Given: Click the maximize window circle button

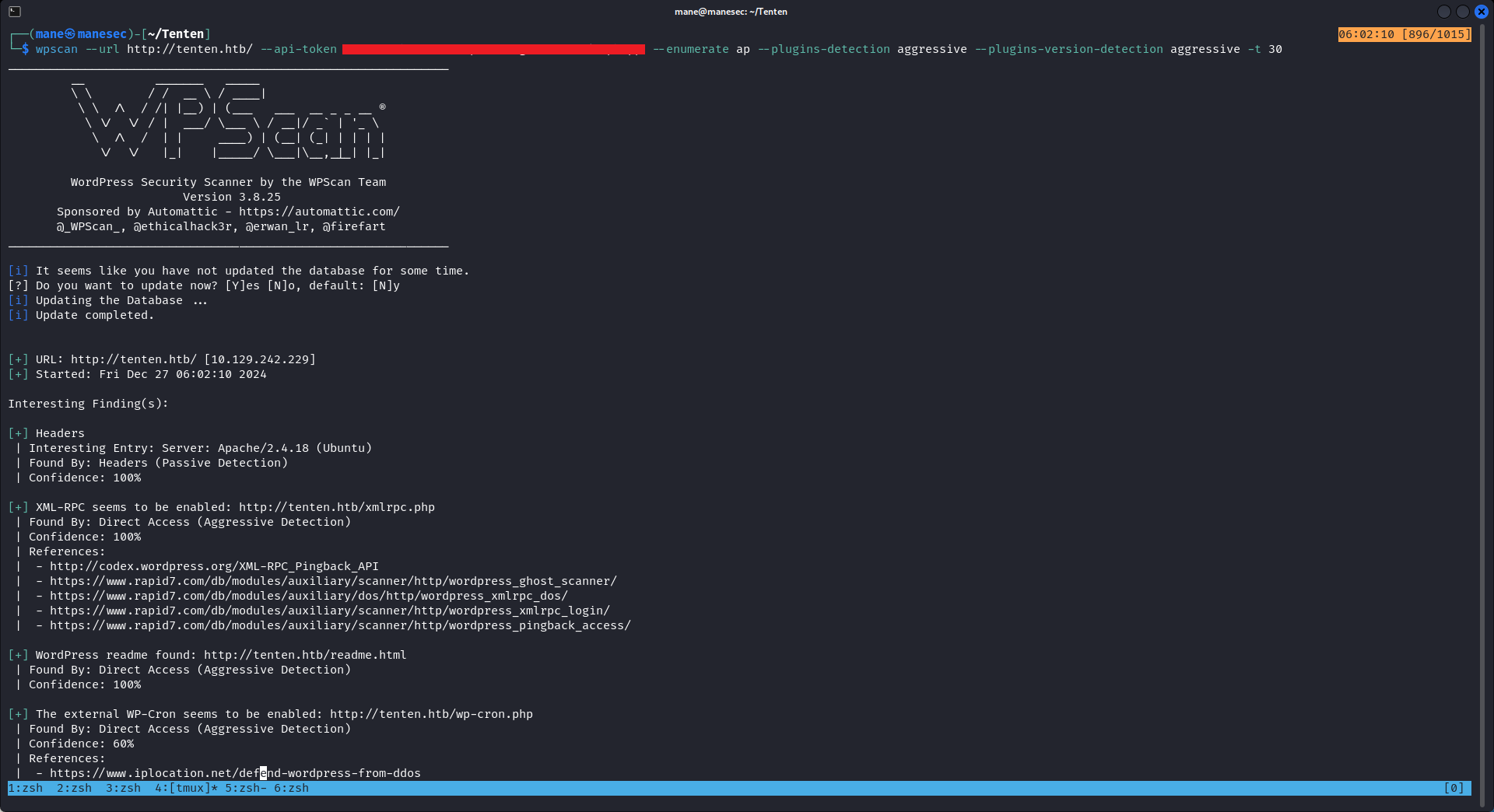Looking at the screenshot, I should point(1463,12).
